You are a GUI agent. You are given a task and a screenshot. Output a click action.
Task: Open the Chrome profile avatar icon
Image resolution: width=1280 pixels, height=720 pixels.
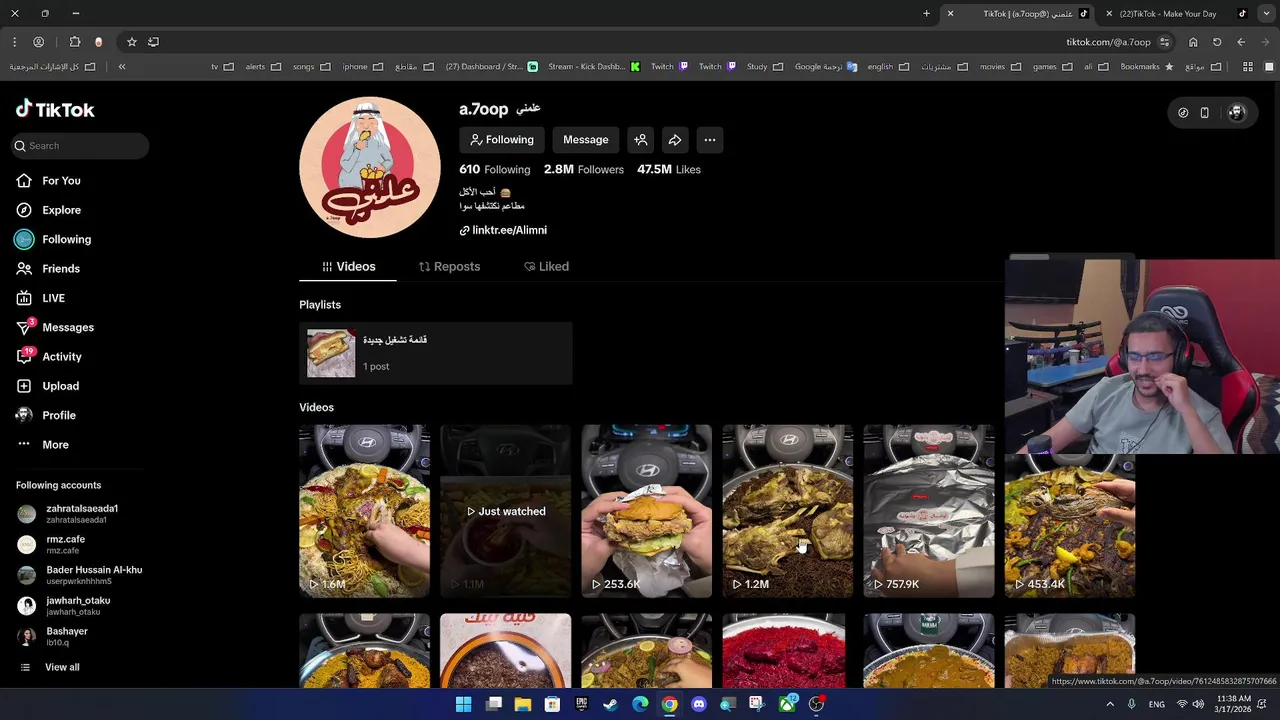pyautogui.click(x=38, y=42)
